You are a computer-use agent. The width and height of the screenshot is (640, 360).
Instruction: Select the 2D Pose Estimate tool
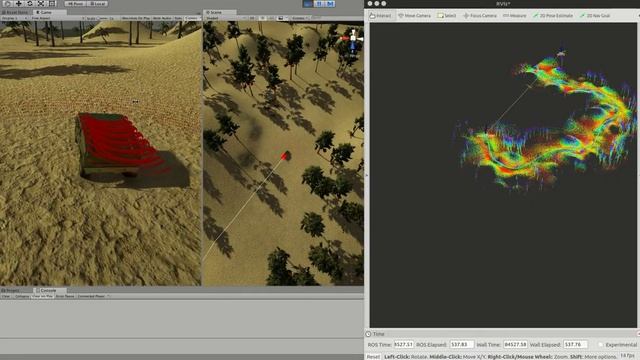pos(553,16)
